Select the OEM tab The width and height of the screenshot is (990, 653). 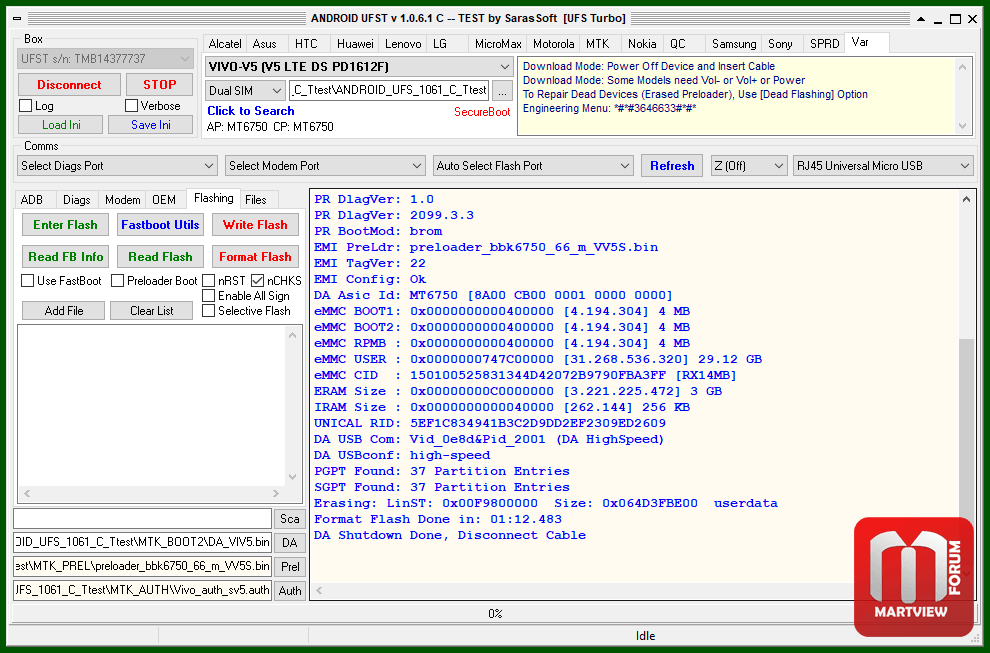coord(164,200)
